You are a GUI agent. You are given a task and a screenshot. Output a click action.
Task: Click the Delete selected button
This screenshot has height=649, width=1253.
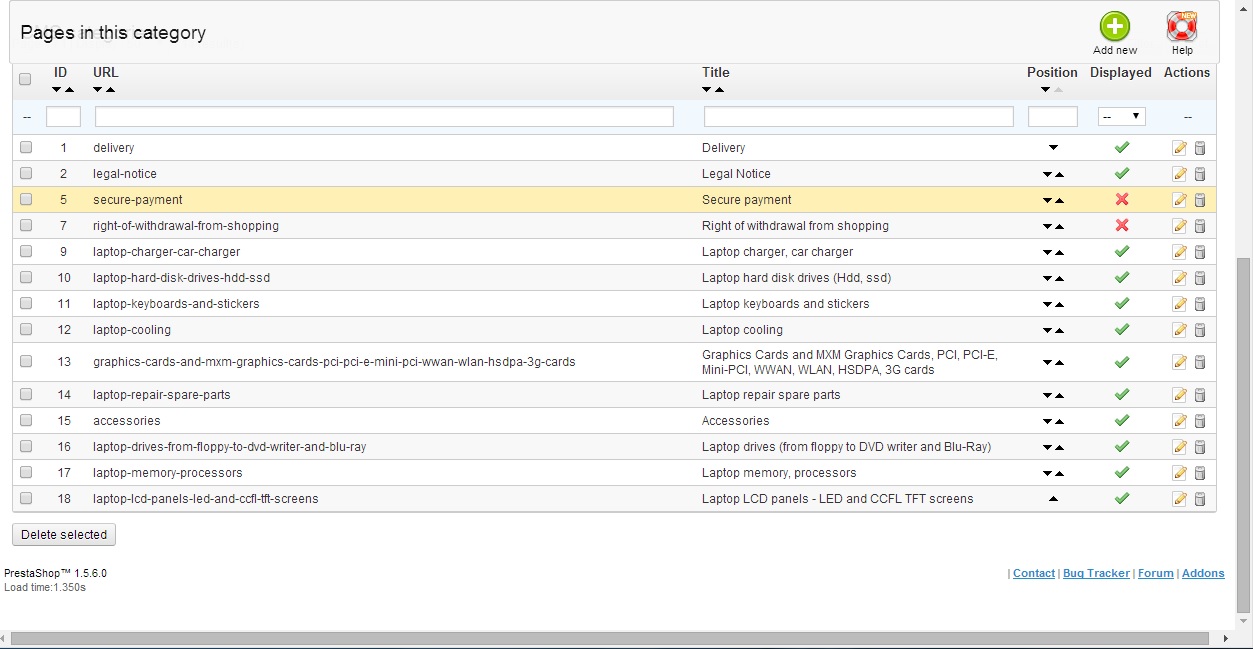pos(64,535)
